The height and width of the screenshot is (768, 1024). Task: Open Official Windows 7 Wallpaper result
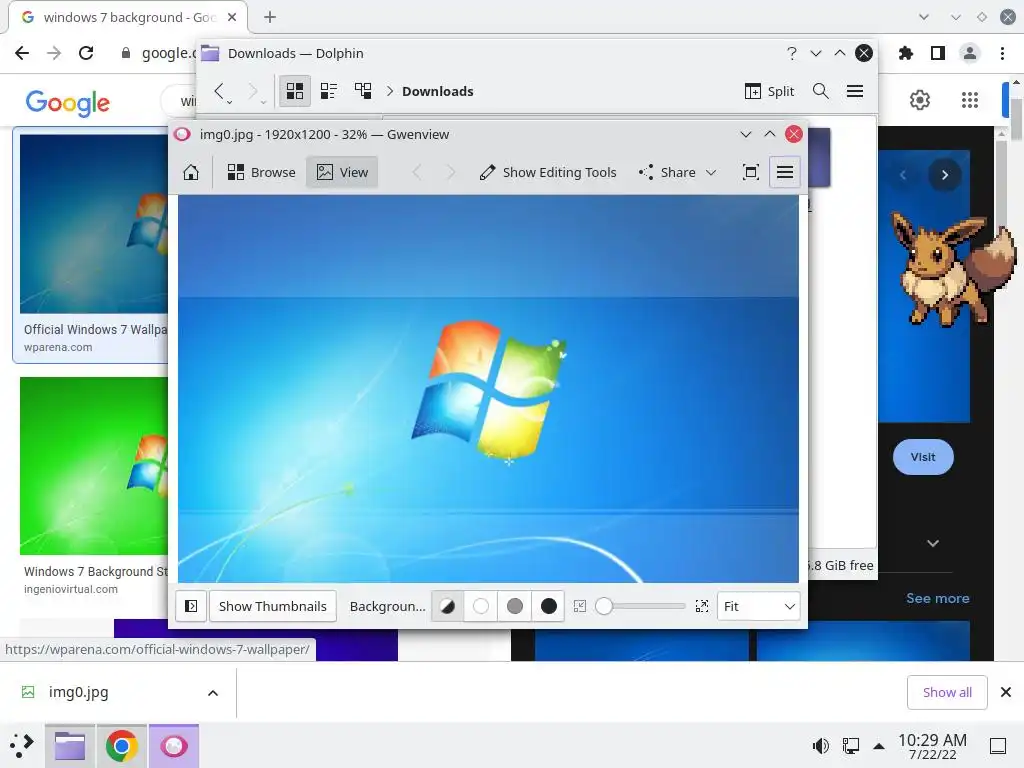91,244
